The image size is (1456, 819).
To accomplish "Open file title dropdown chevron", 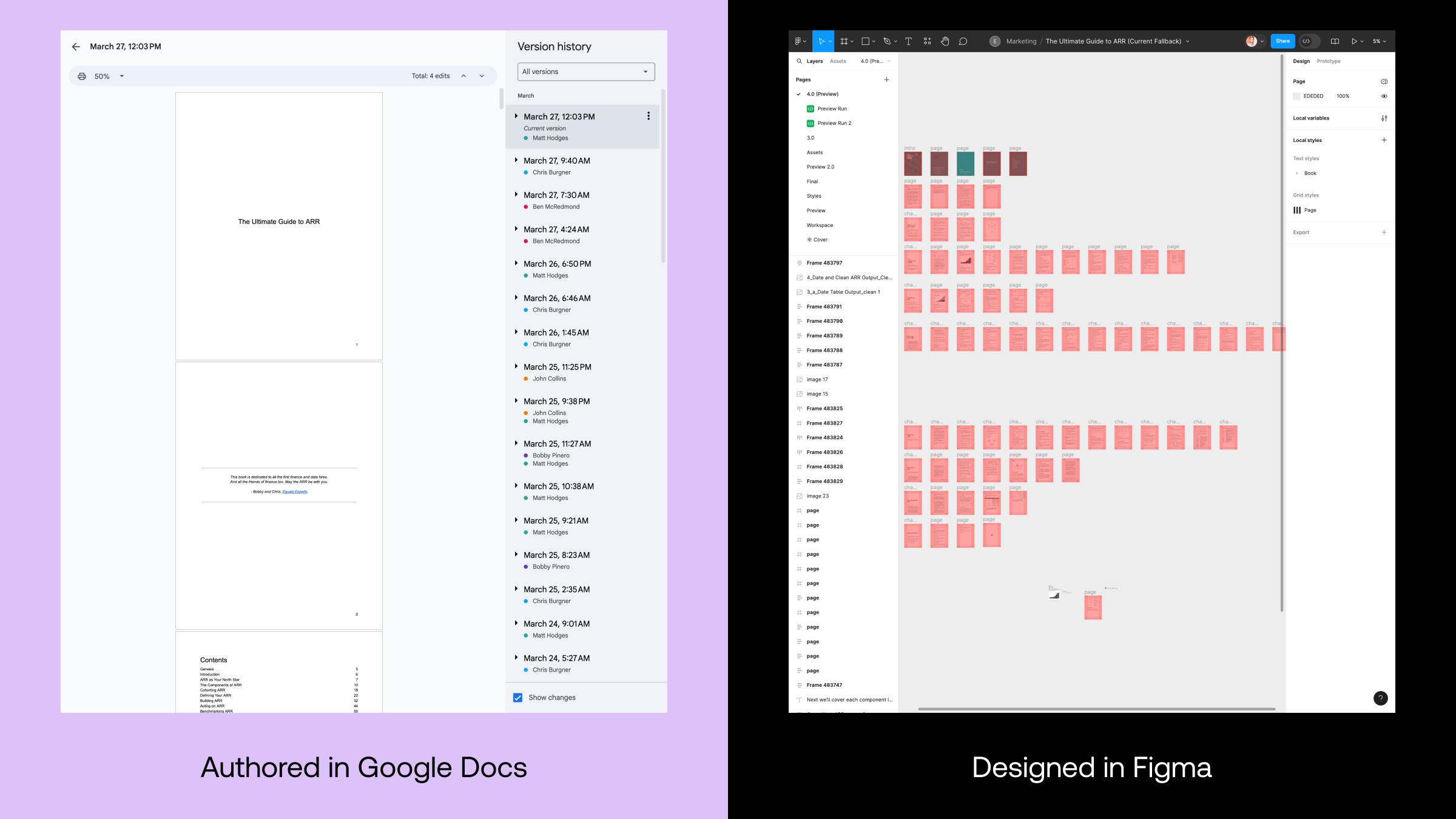I will pyautogui.click(x=1187, y=42).
